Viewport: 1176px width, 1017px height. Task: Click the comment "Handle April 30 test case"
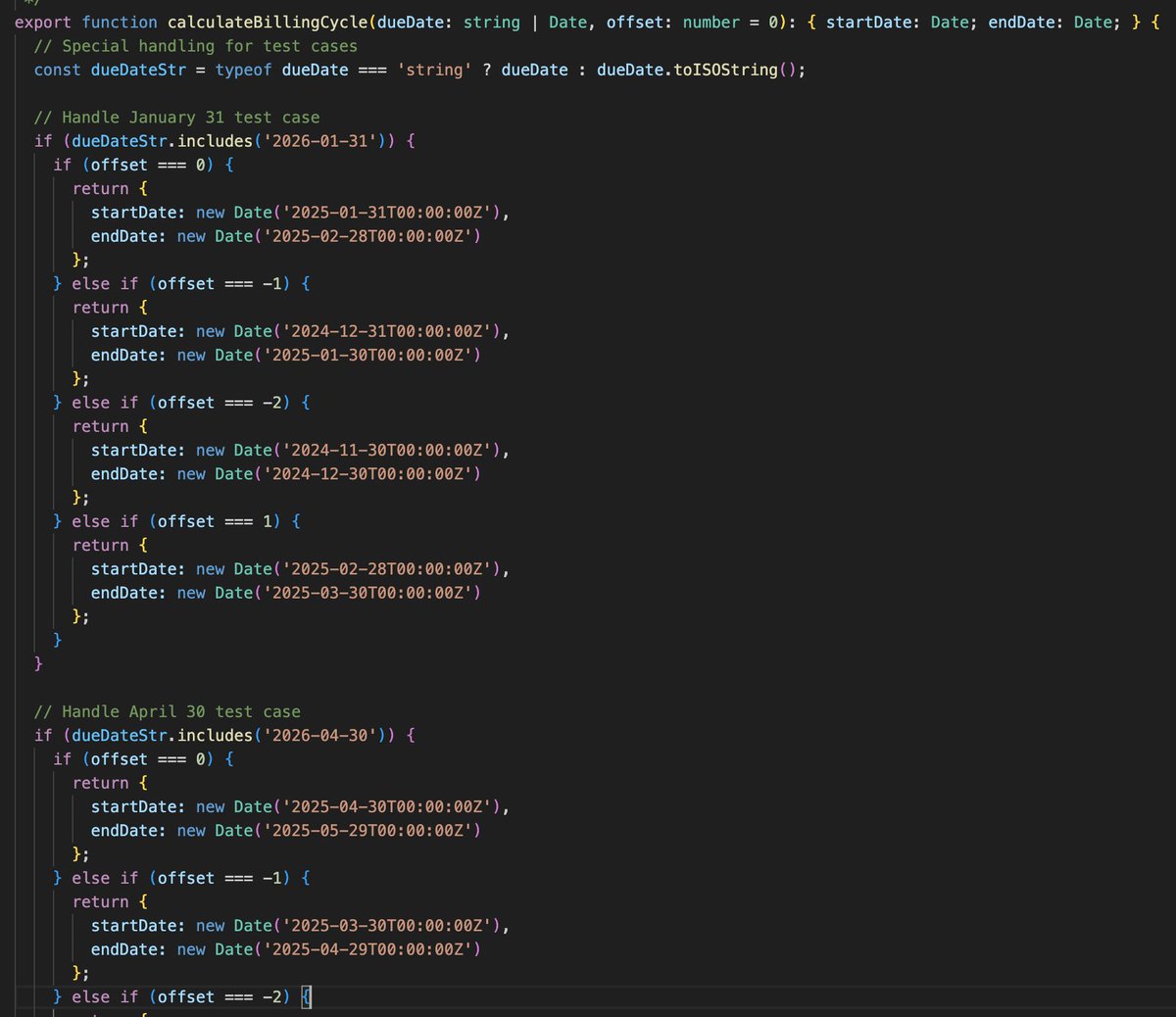167,711
